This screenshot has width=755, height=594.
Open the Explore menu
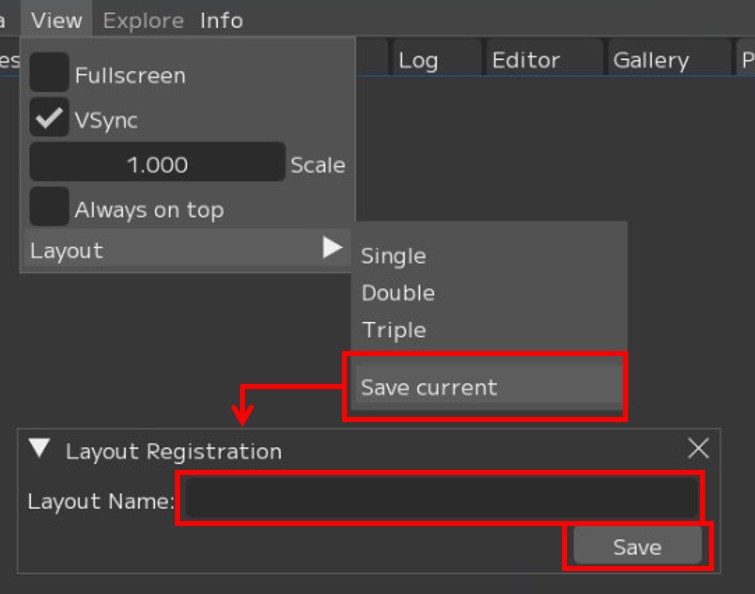pos(143,20)
